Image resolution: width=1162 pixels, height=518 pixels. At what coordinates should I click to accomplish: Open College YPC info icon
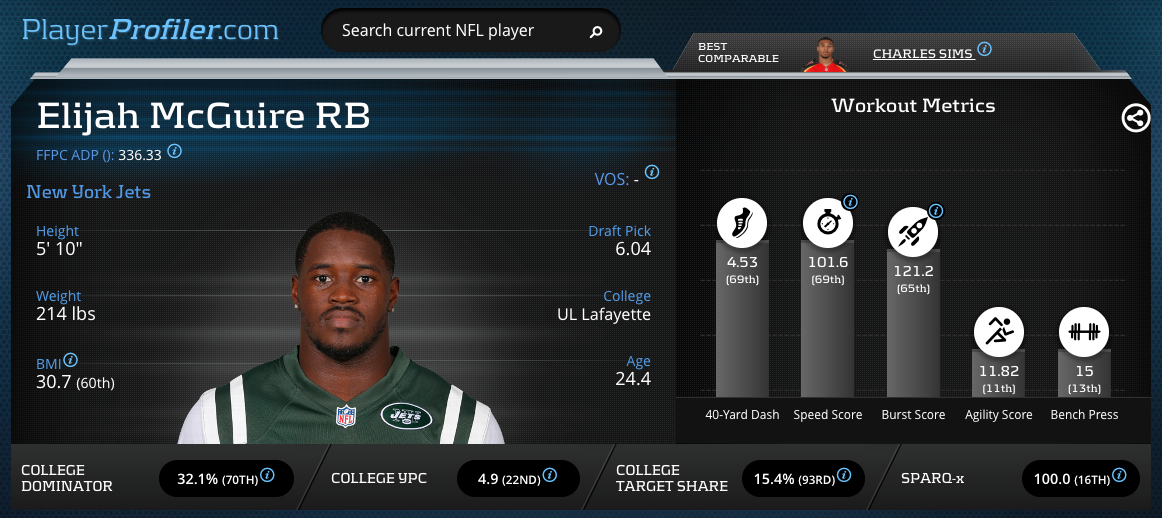[549, 475]
